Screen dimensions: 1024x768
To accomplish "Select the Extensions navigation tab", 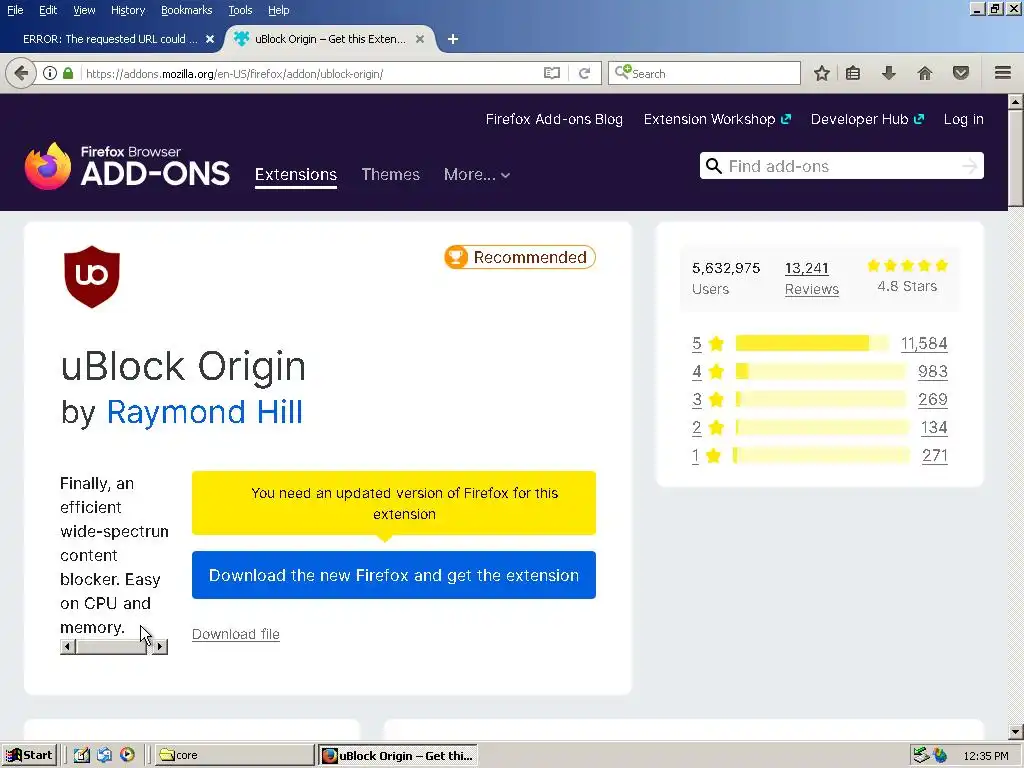I will [x=296, y=174].
